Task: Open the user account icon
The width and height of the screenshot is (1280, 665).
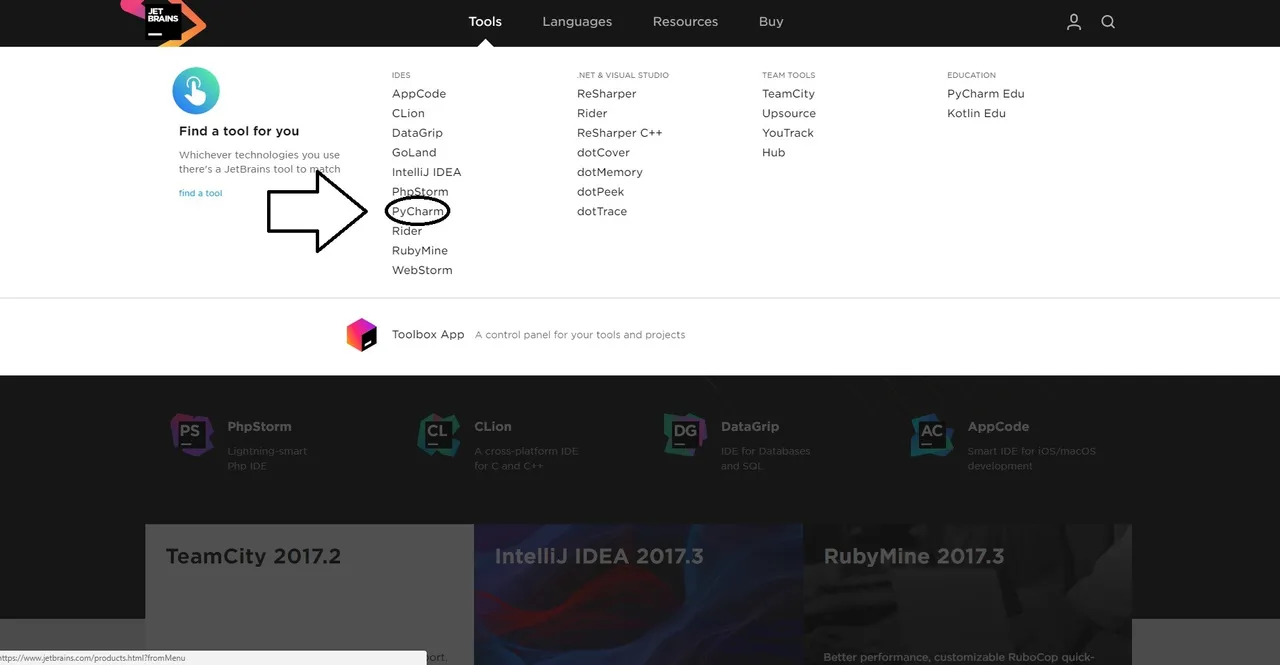Action: (x=1074, y=22)
